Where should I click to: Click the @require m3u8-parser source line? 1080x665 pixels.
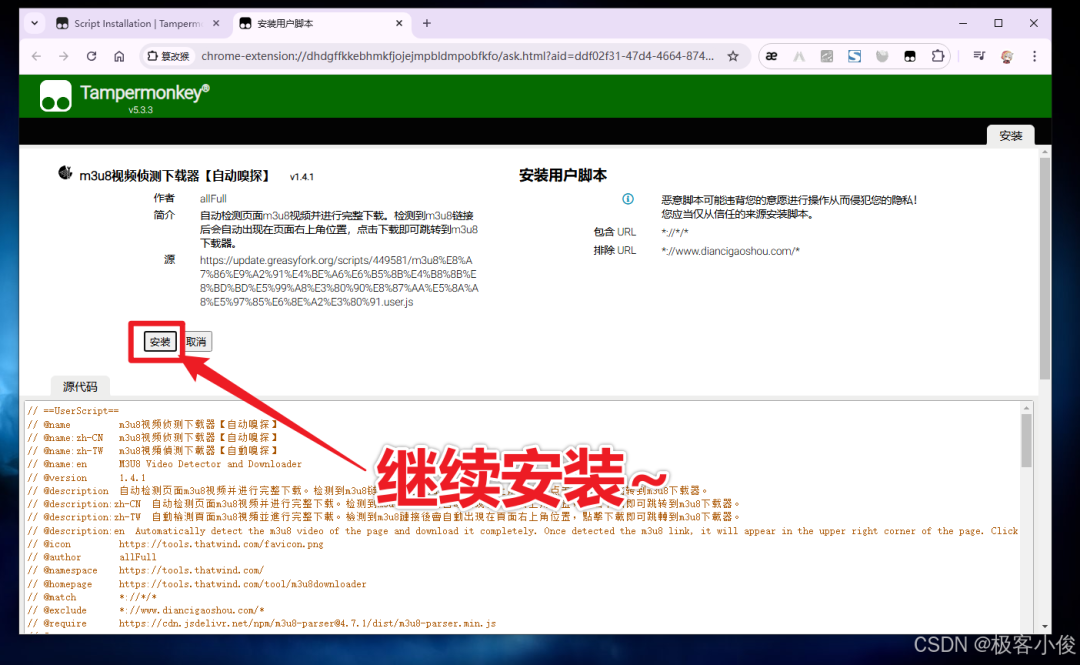(x=261, y=623)
